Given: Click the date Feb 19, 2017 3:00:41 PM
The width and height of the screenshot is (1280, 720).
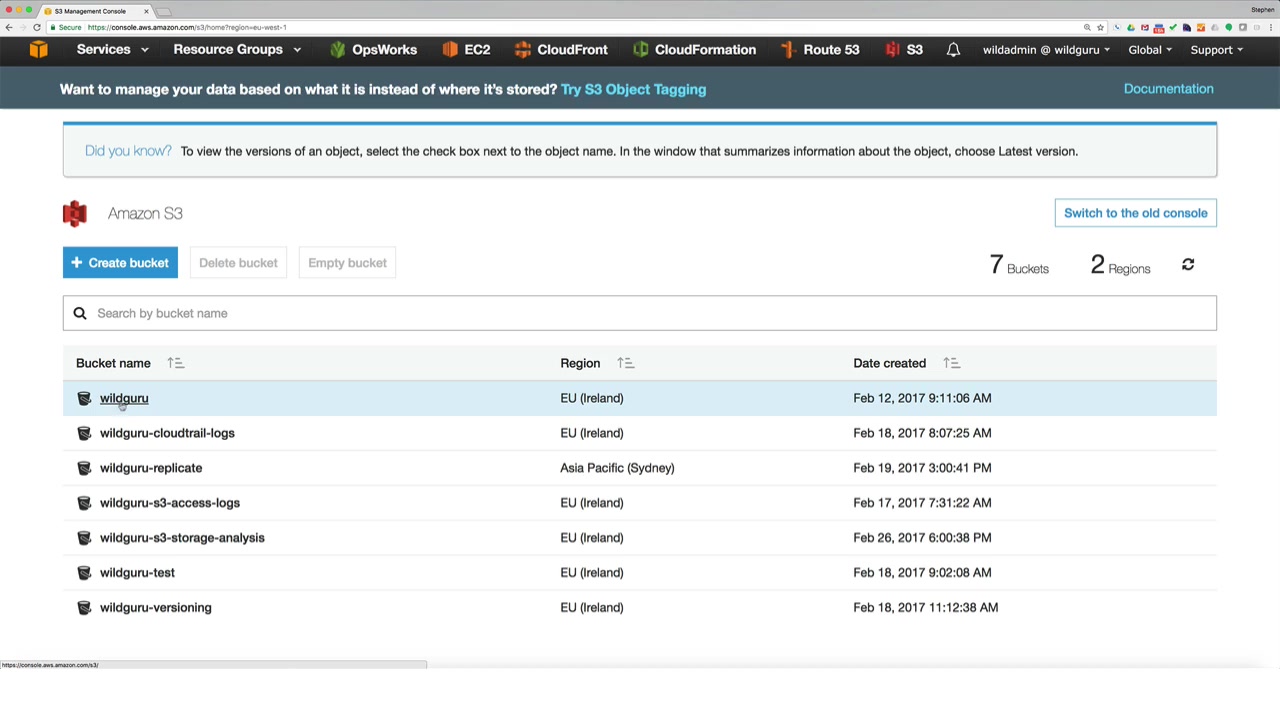Looking at the screenshot, I should [922, 468].
